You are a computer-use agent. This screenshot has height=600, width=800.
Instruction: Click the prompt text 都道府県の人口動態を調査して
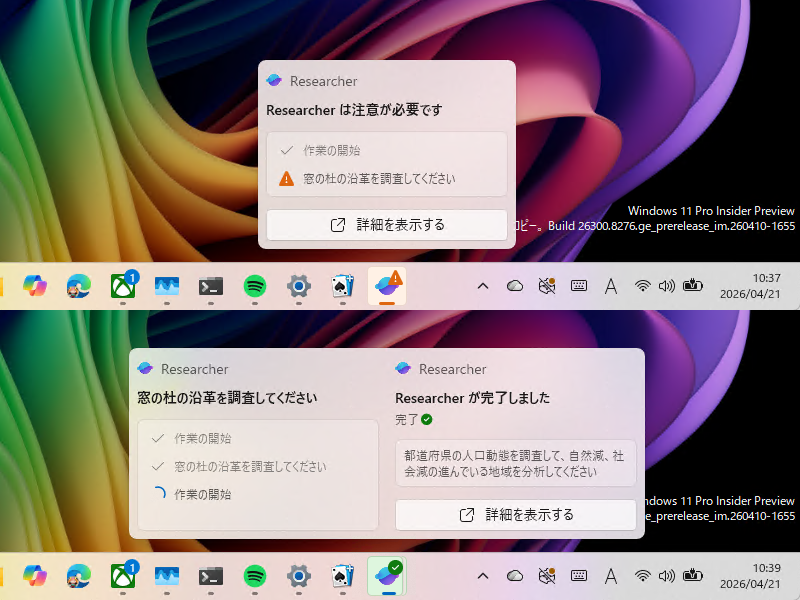coord(515,463)
